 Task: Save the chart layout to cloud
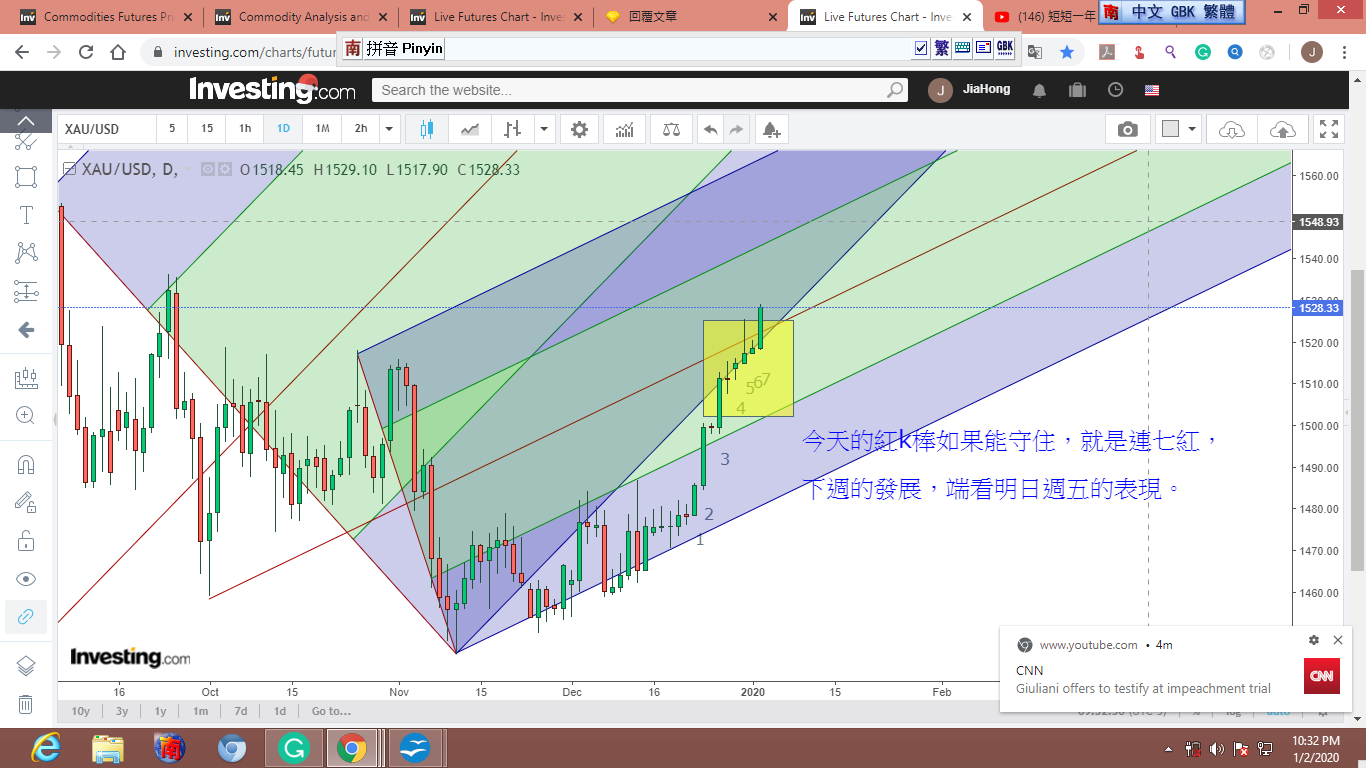[1282, 129]
